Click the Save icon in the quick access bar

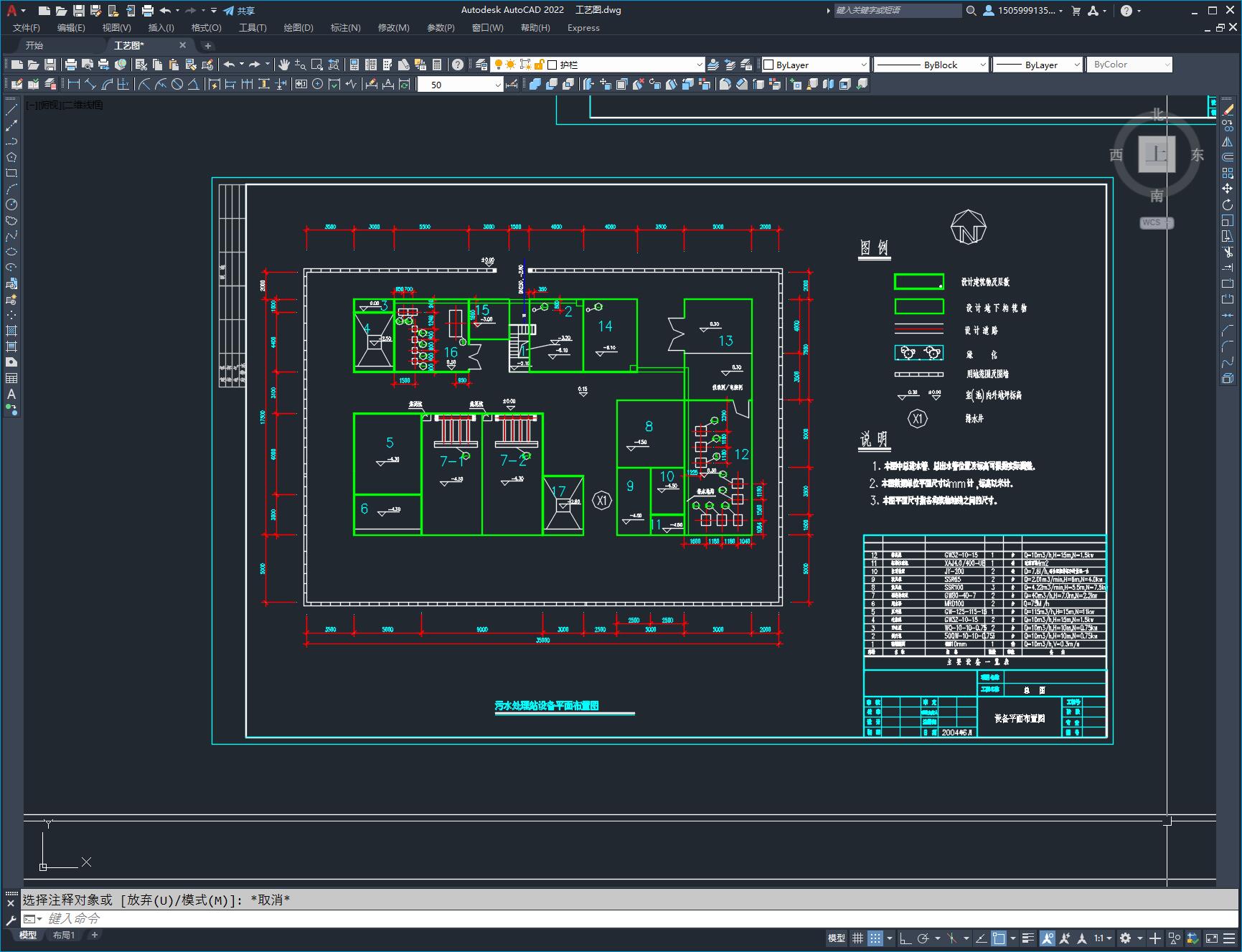click(x=79, y=11)
